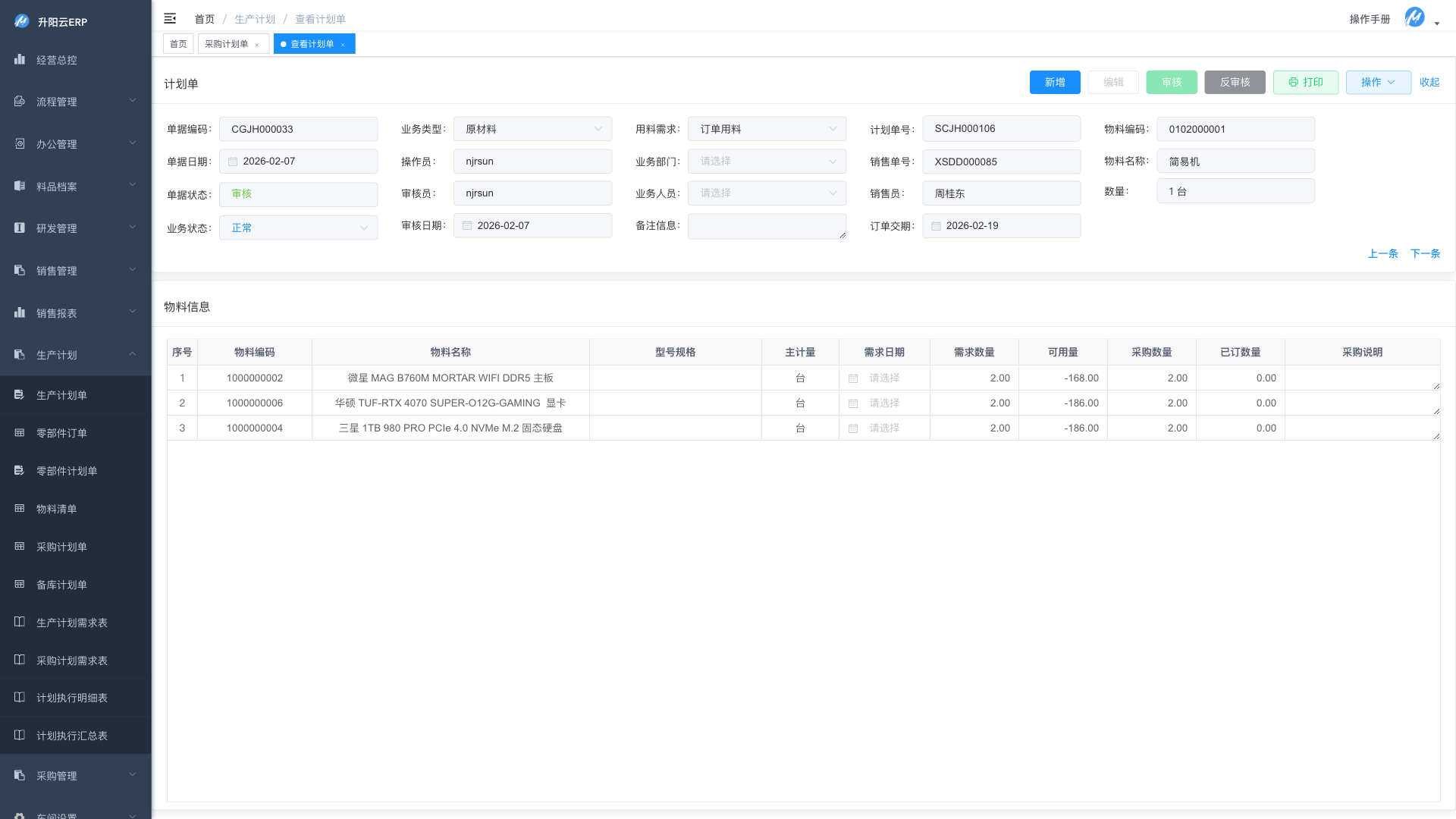Click the 物料清单 sidebar icon

pos(20,508)
